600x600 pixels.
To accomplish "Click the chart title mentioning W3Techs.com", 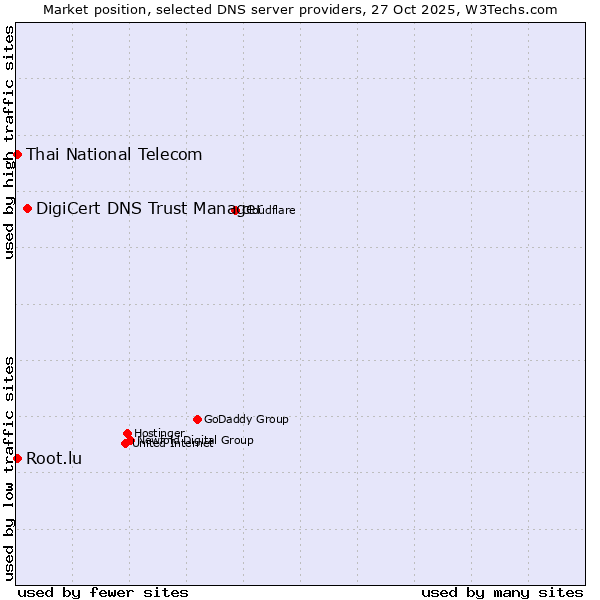I will click(300, 9).
